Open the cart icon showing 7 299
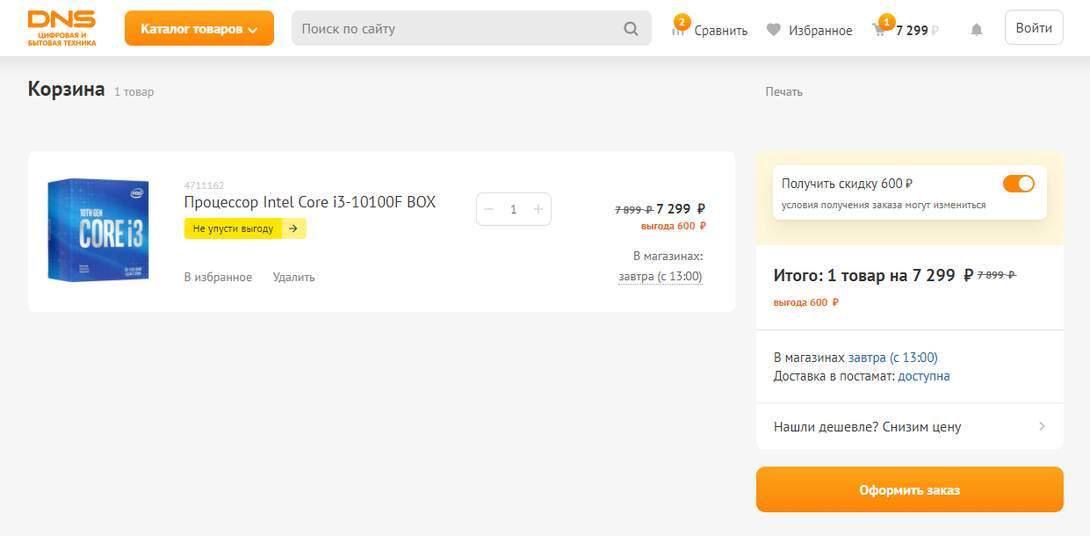The image size is (1090, 536). 880,30
